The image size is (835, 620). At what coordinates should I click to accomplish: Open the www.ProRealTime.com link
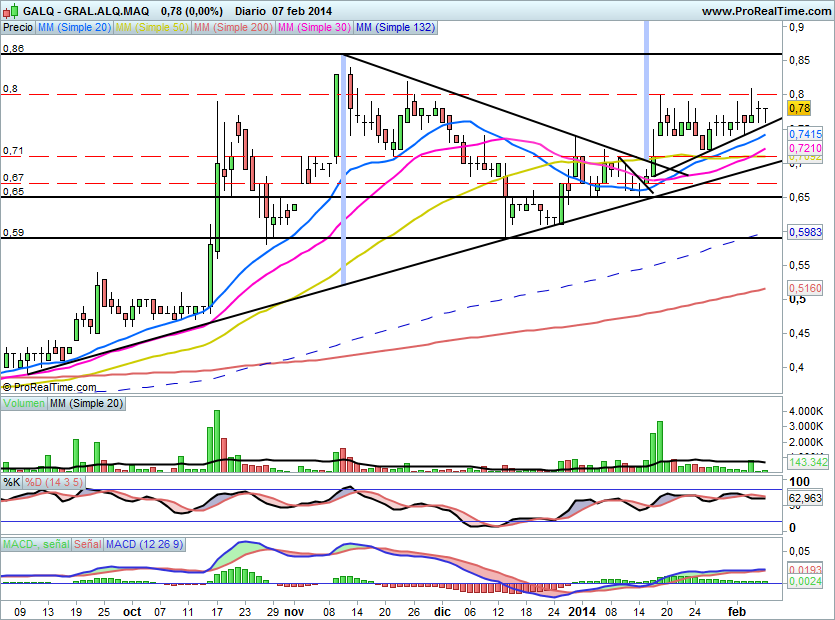click(x=766, y=11)
